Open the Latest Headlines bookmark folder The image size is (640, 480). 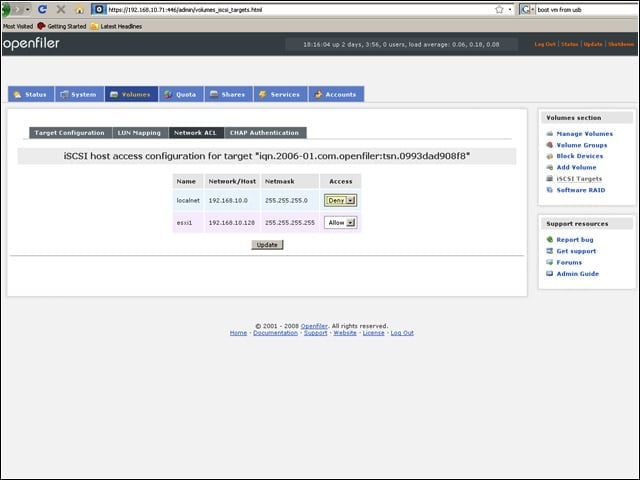coord(116,26)
